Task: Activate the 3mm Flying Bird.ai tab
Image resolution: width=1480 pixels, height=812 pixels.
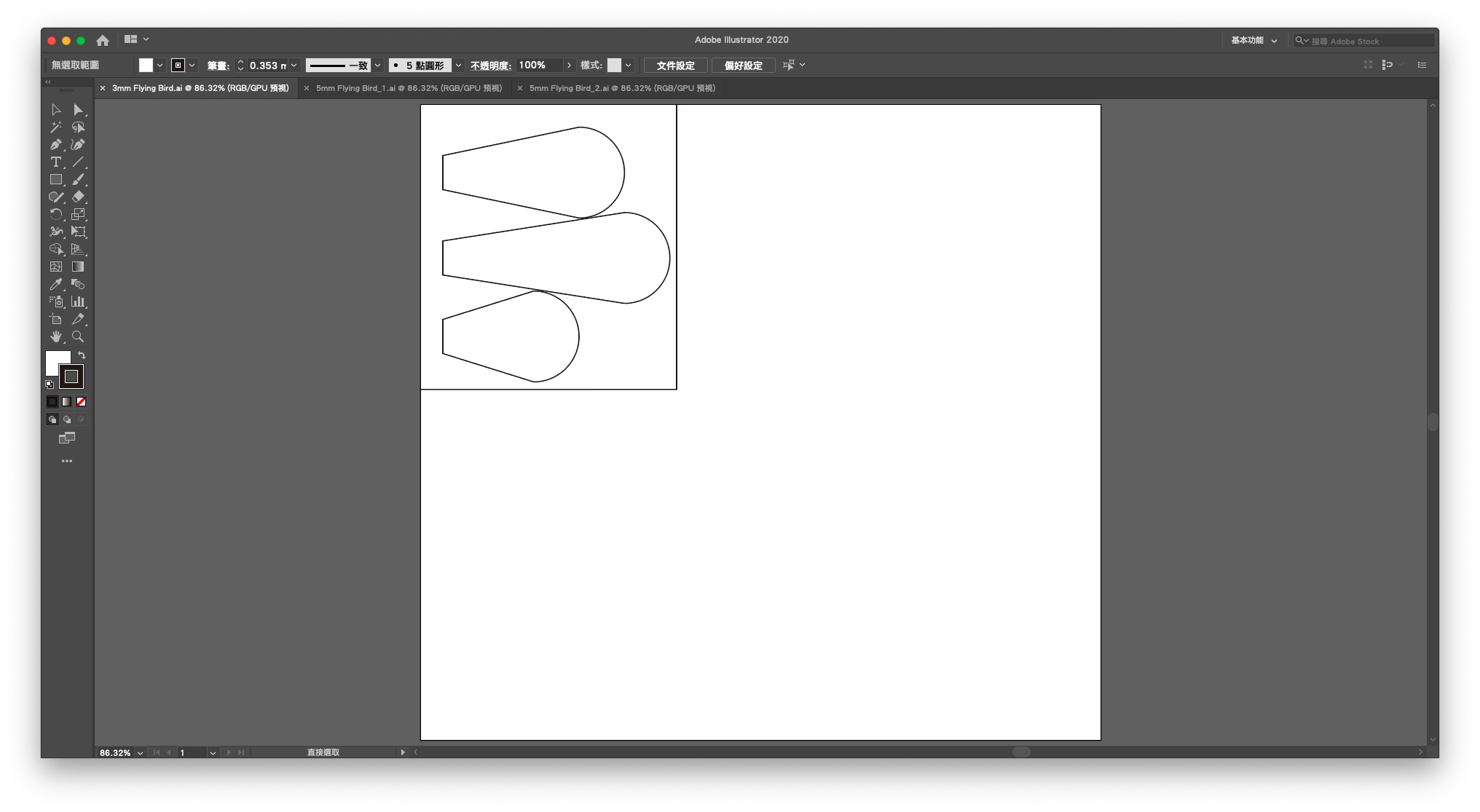Action: tap(200, 88)
